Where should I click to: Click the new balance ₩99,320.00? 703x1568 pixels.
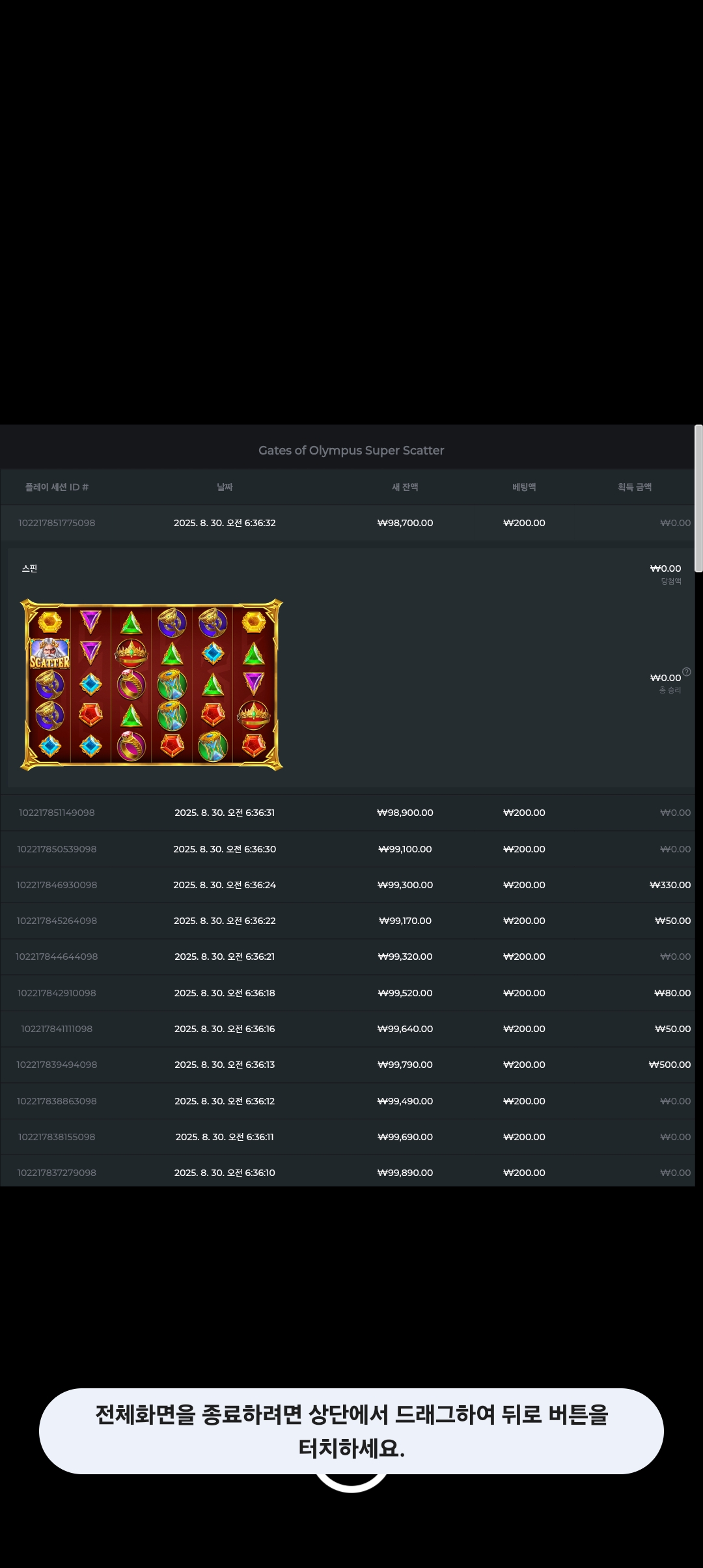click(x=405, y=957)
